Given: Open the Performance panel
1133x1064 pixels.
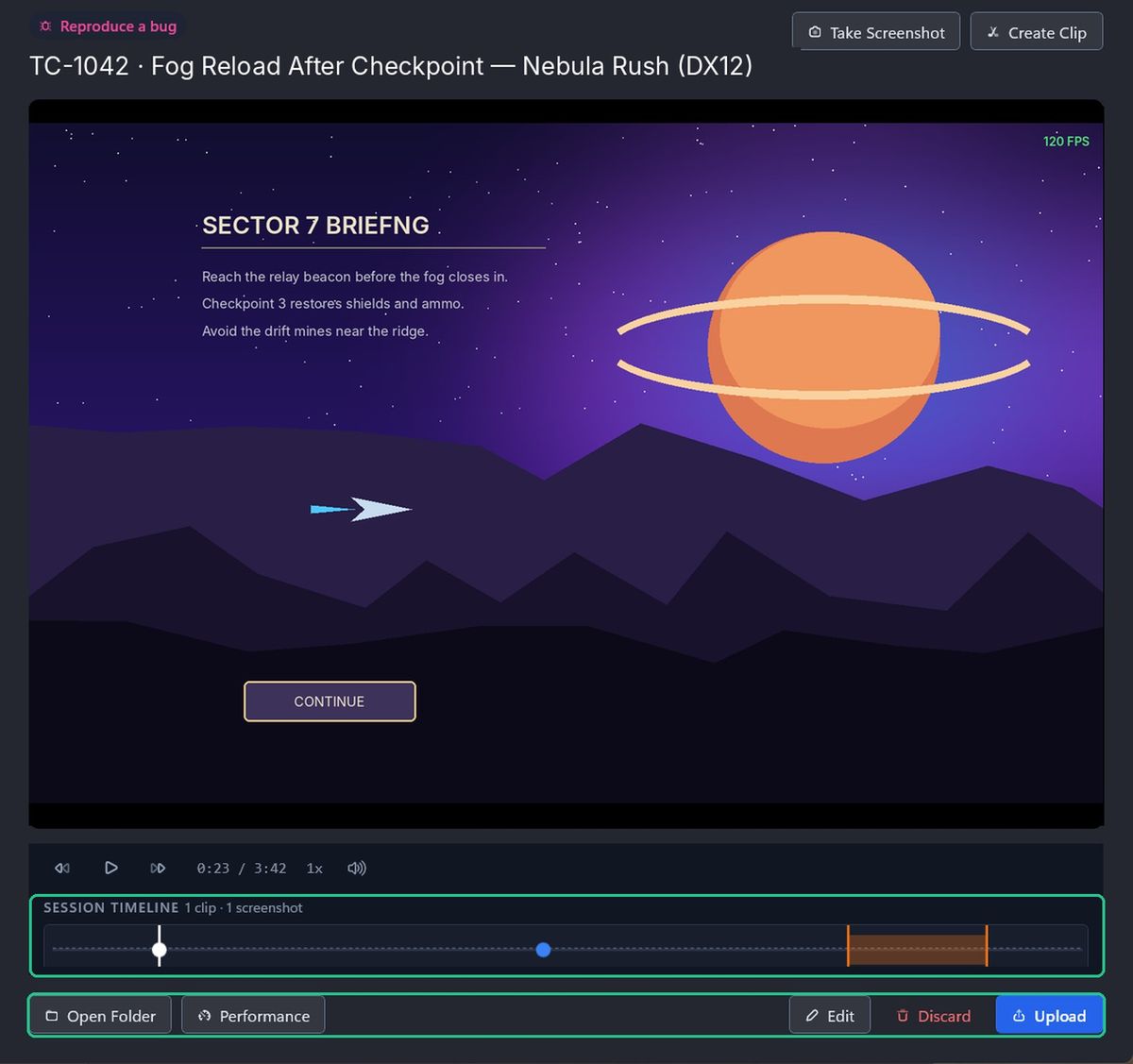Looking at the screenshot, I should [253, 1016].
